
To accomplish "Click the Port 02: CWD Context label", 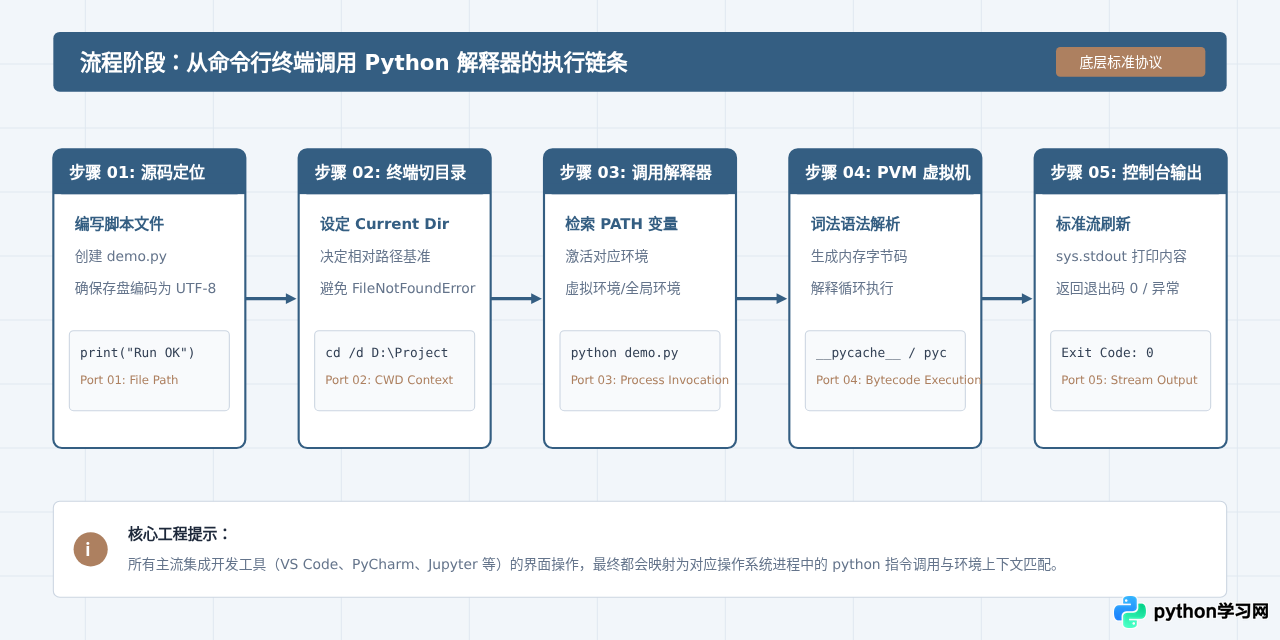I will point(389,380).
